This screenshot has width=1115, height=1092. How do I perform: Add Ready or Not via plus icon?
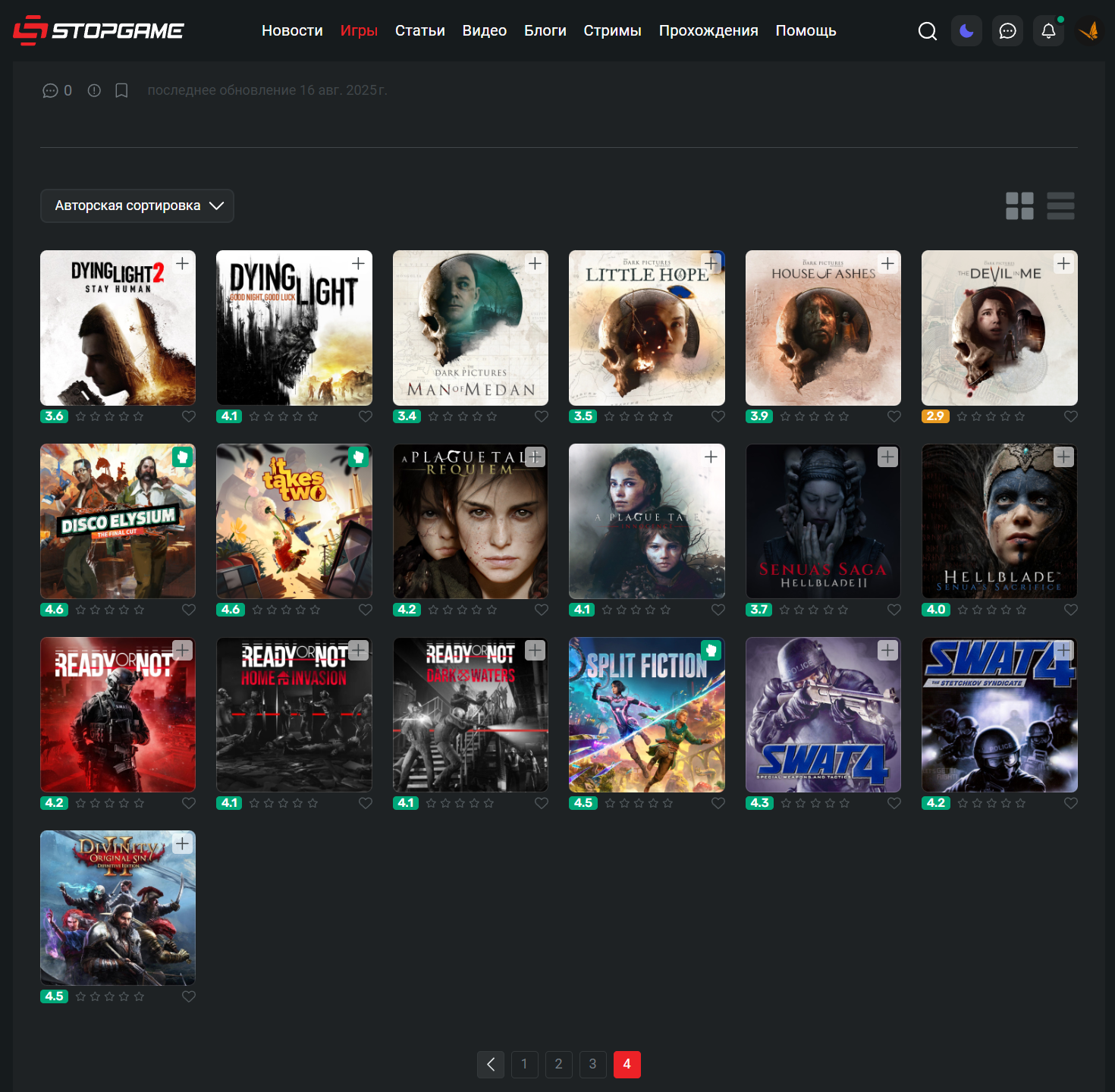(182, 650)
